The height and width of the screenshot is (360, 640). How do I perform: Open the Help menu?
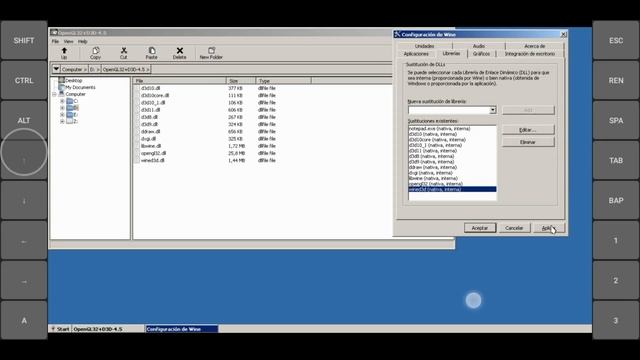[82, 42]
